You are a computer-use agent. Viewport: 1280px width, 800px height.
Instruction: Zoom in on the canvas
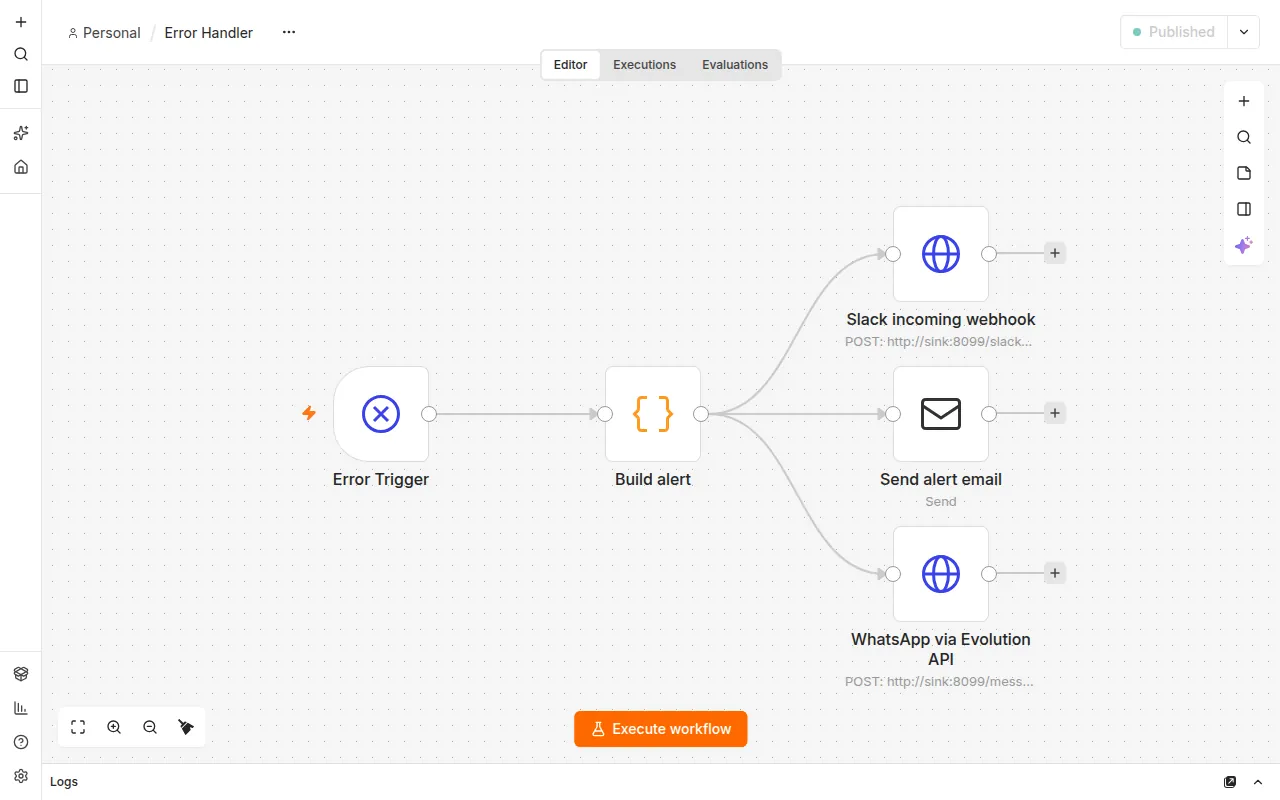pyautogui.click(x=114, y=727)
